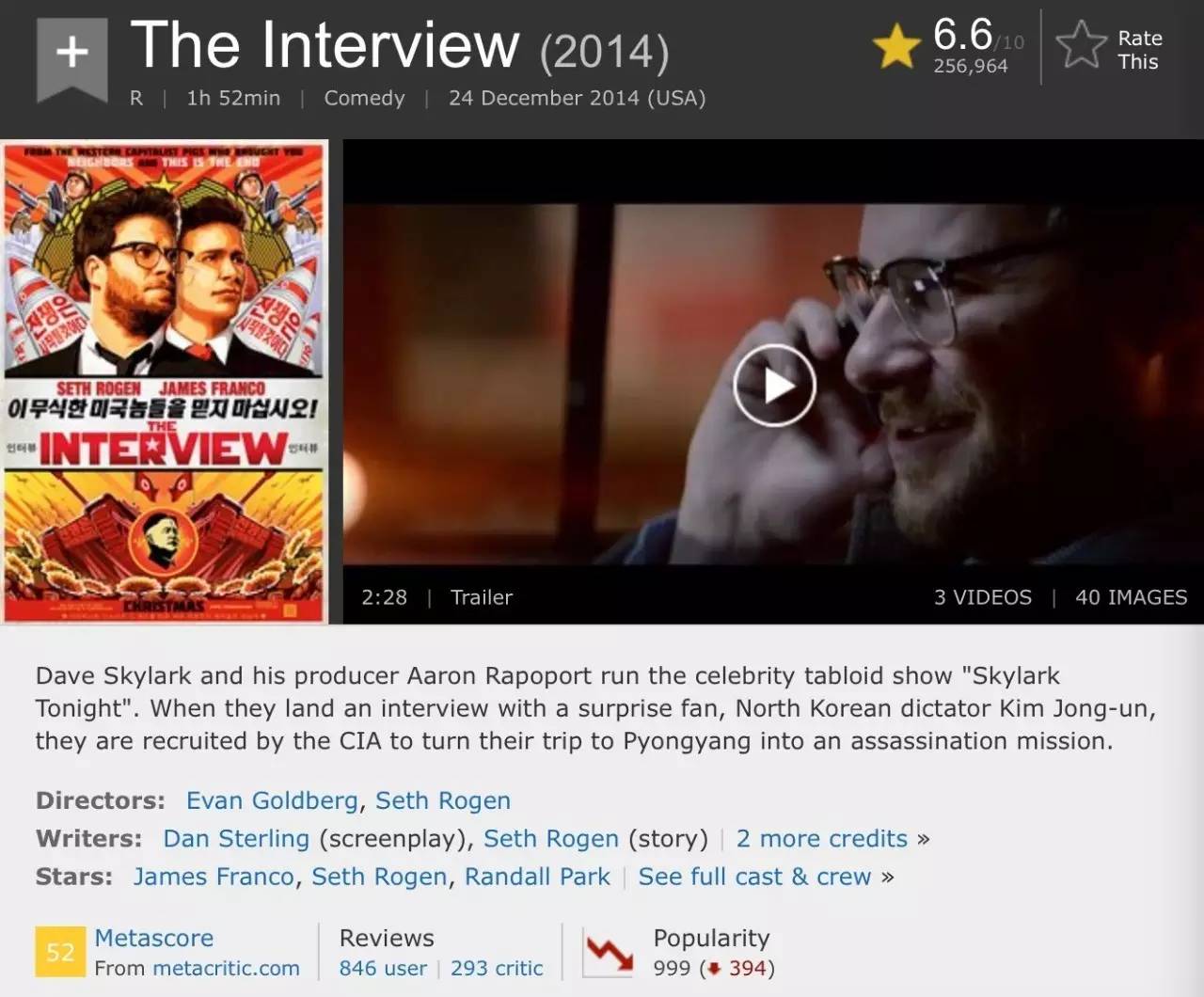Screen dimensions: 1204x997
Task: Visit metacritic.com link
Action: point(226,968)
